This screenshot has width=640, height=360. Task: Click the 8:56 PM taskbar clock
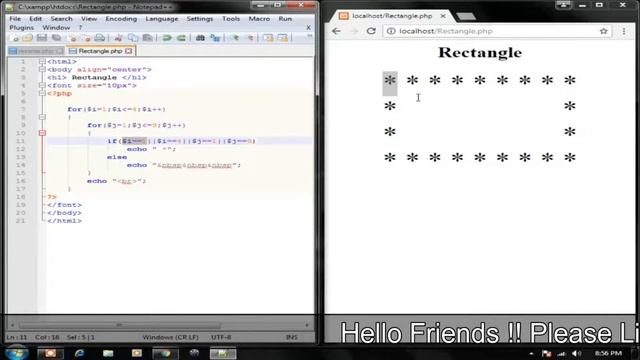pyautogui.click(x=608, y=353)
